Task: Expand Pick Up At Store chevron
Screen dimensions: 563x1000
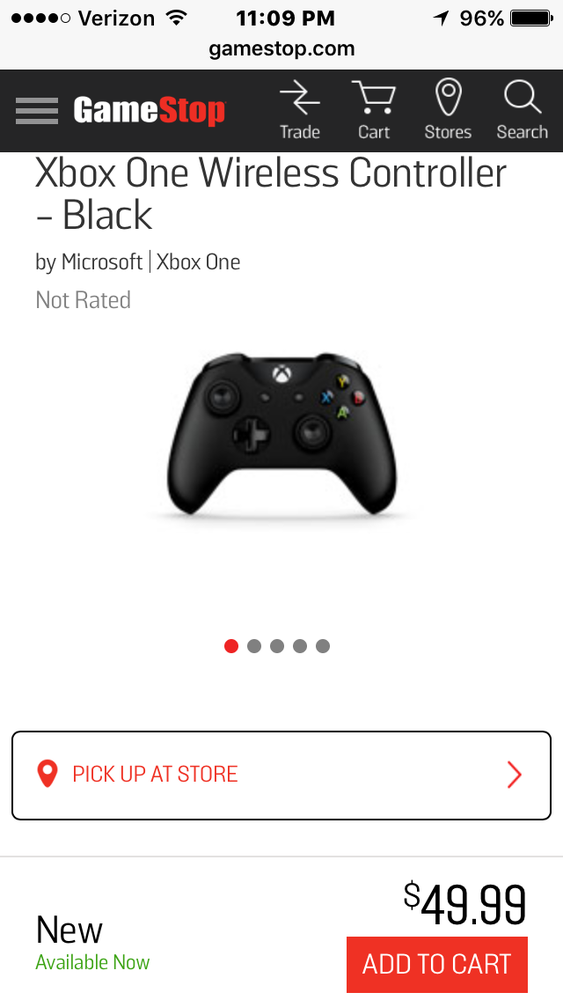Action: (x=514, y=775)
